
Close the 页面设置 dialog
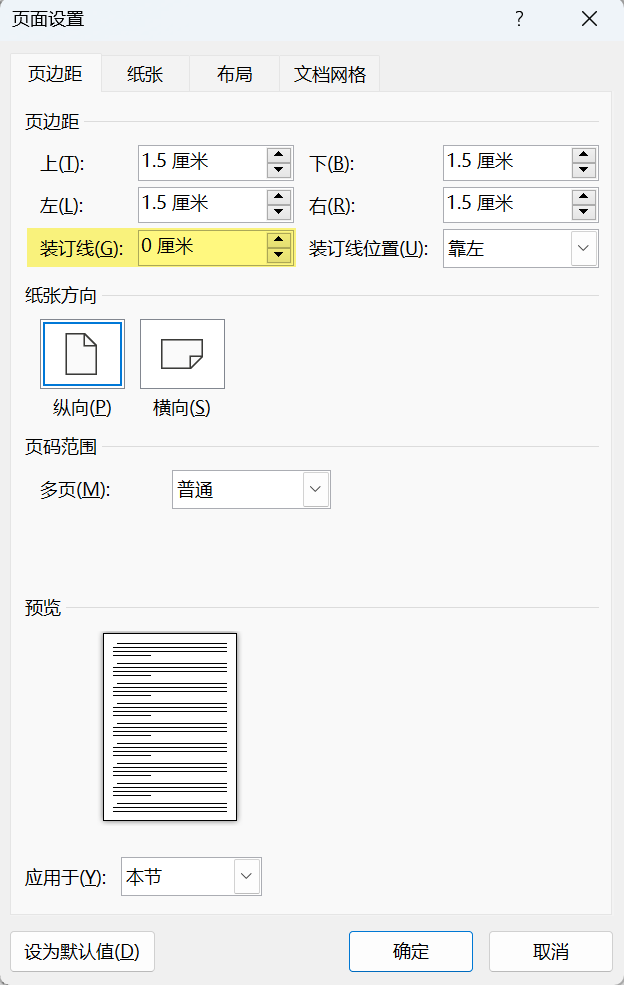click(x=589, y=19)
